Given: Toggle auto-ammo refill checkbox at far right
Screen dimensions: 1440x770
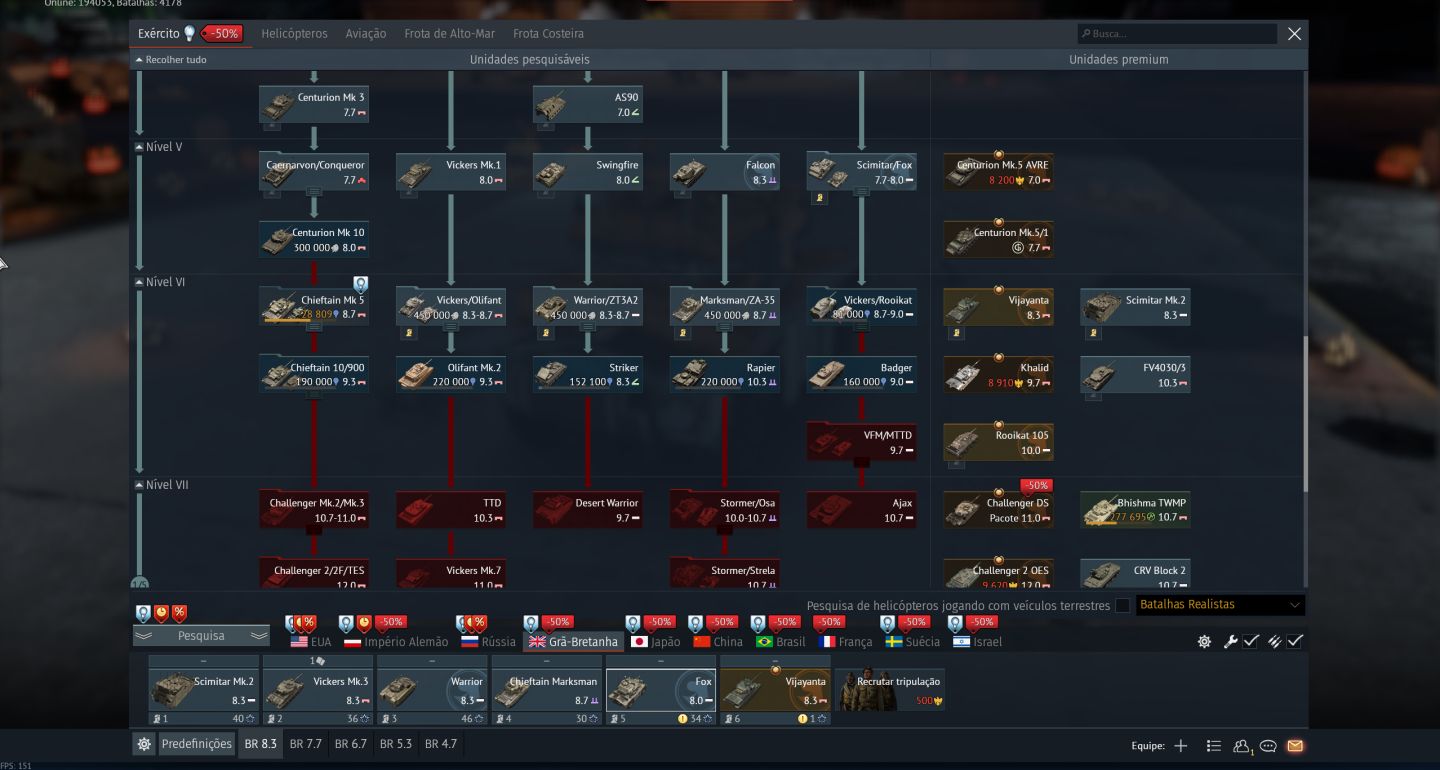Looking at the screenshot, I should [1295, 641].
